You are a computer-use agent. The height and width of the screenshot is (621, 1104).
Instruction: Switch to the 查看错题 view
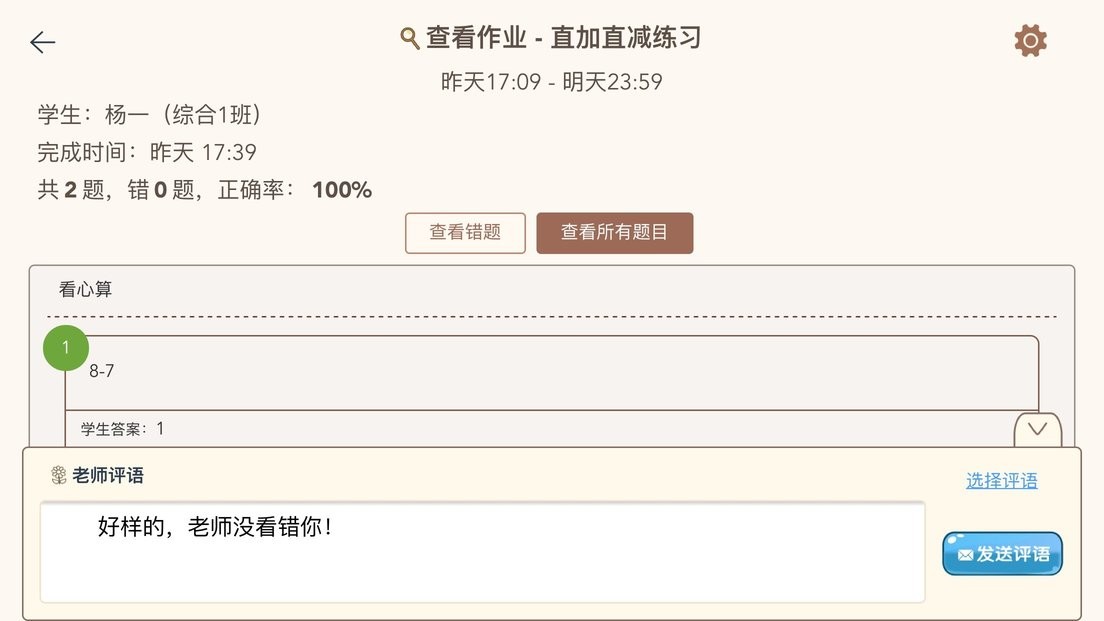click(464, 232)
